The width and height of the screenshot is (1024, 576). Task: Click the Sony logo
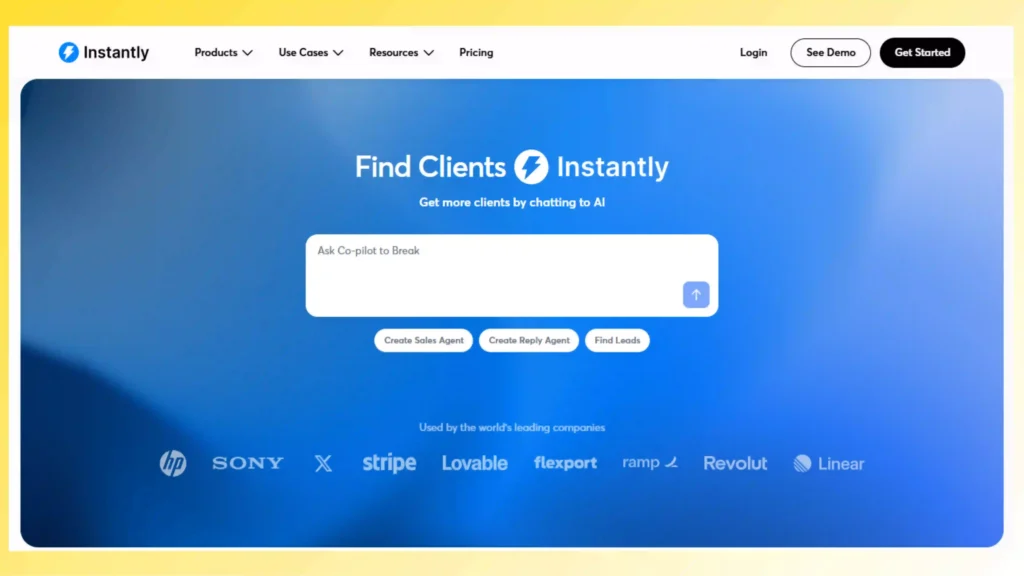pyautogui.click(x=248, y=463)
